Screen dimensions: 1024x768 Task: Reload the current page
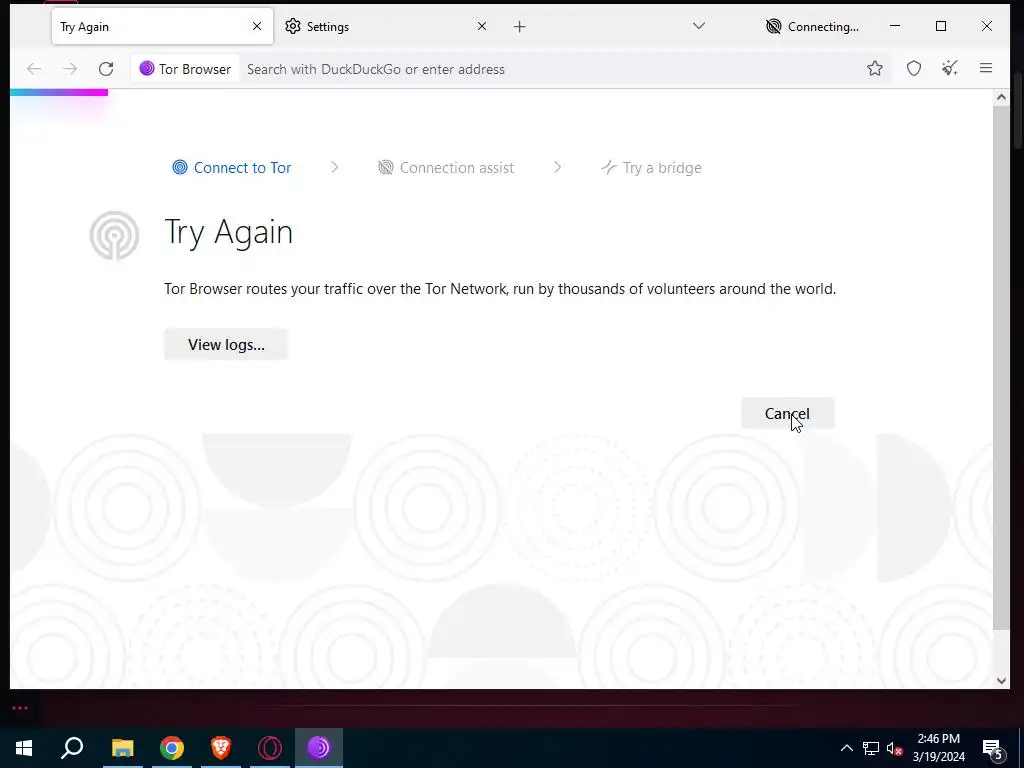pyautogui.click(x=106, y=69)
